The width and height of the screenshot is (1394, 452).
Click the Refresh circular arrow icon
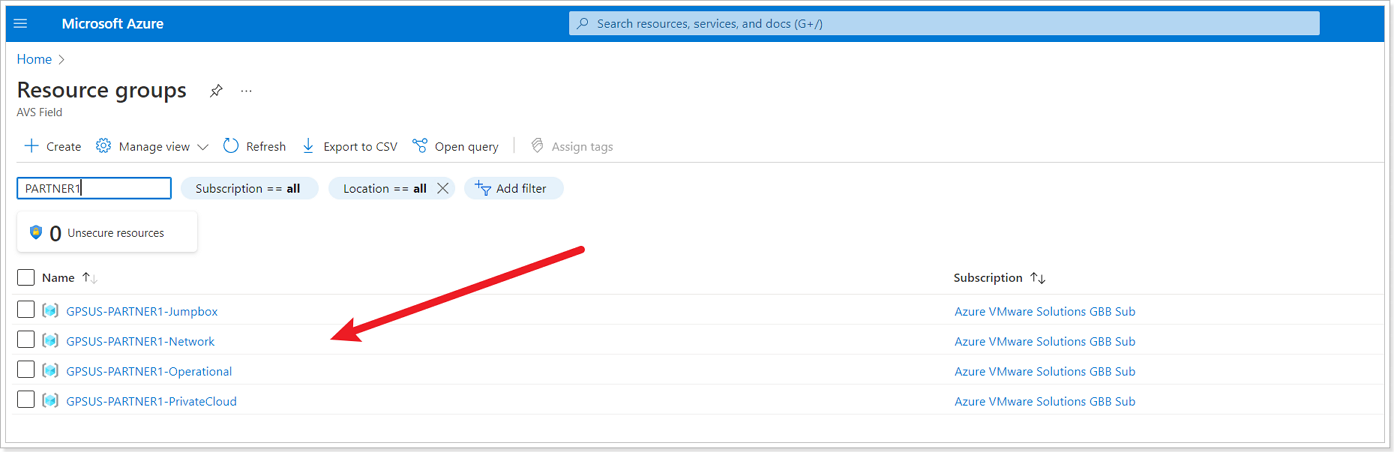click(231, 146)
